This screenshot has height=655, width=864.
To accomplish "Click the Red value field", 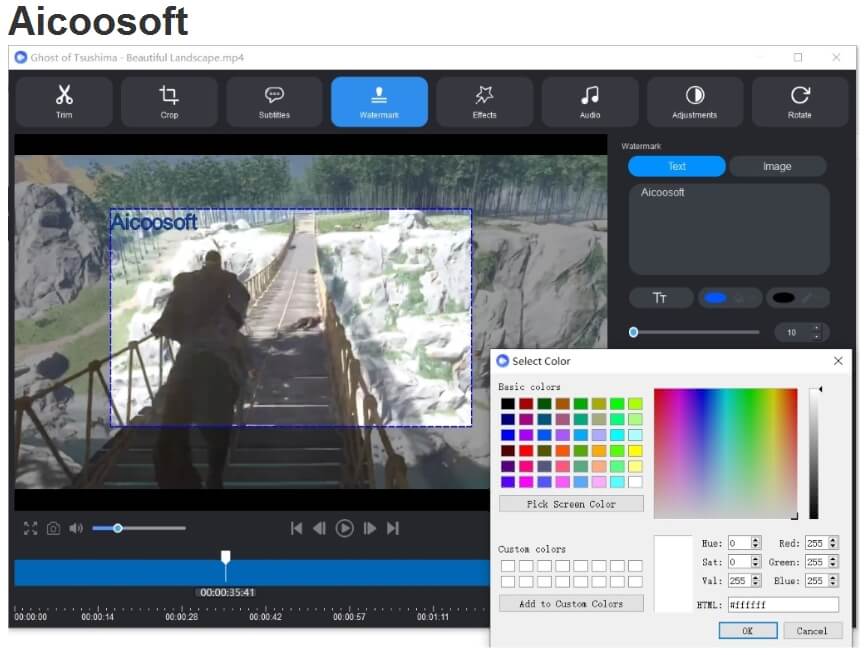I will coord(816,543).
